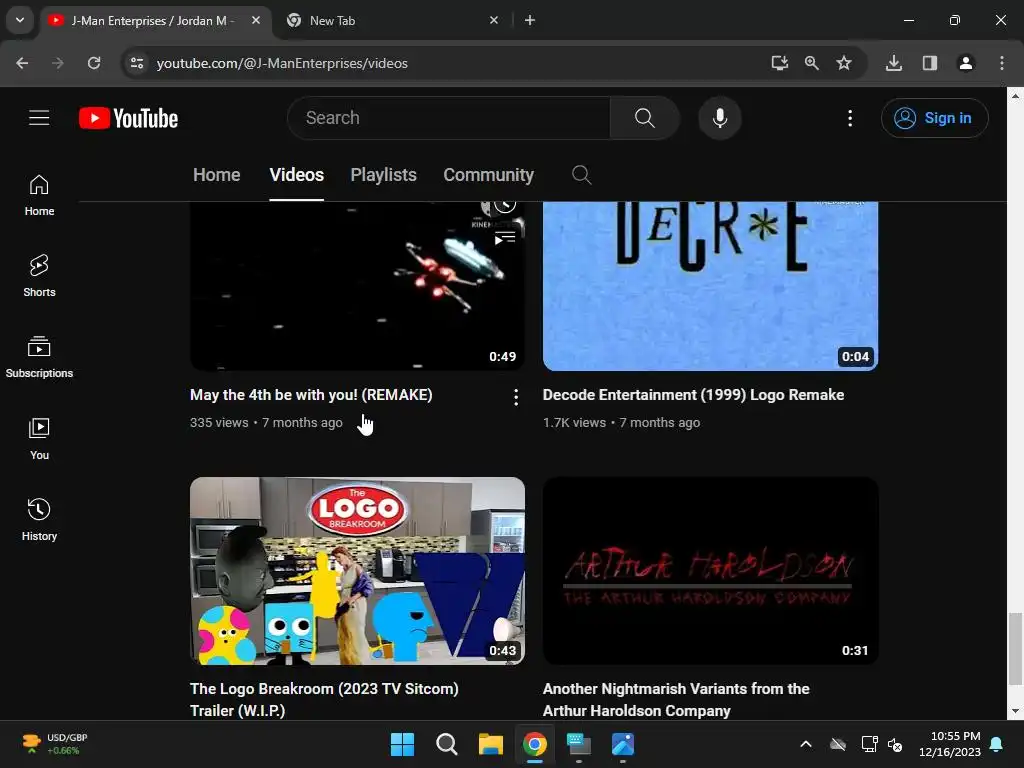Open the Playlists channel tab
The width and height of the screenshot is (1024, 768).
coord(383,175)
